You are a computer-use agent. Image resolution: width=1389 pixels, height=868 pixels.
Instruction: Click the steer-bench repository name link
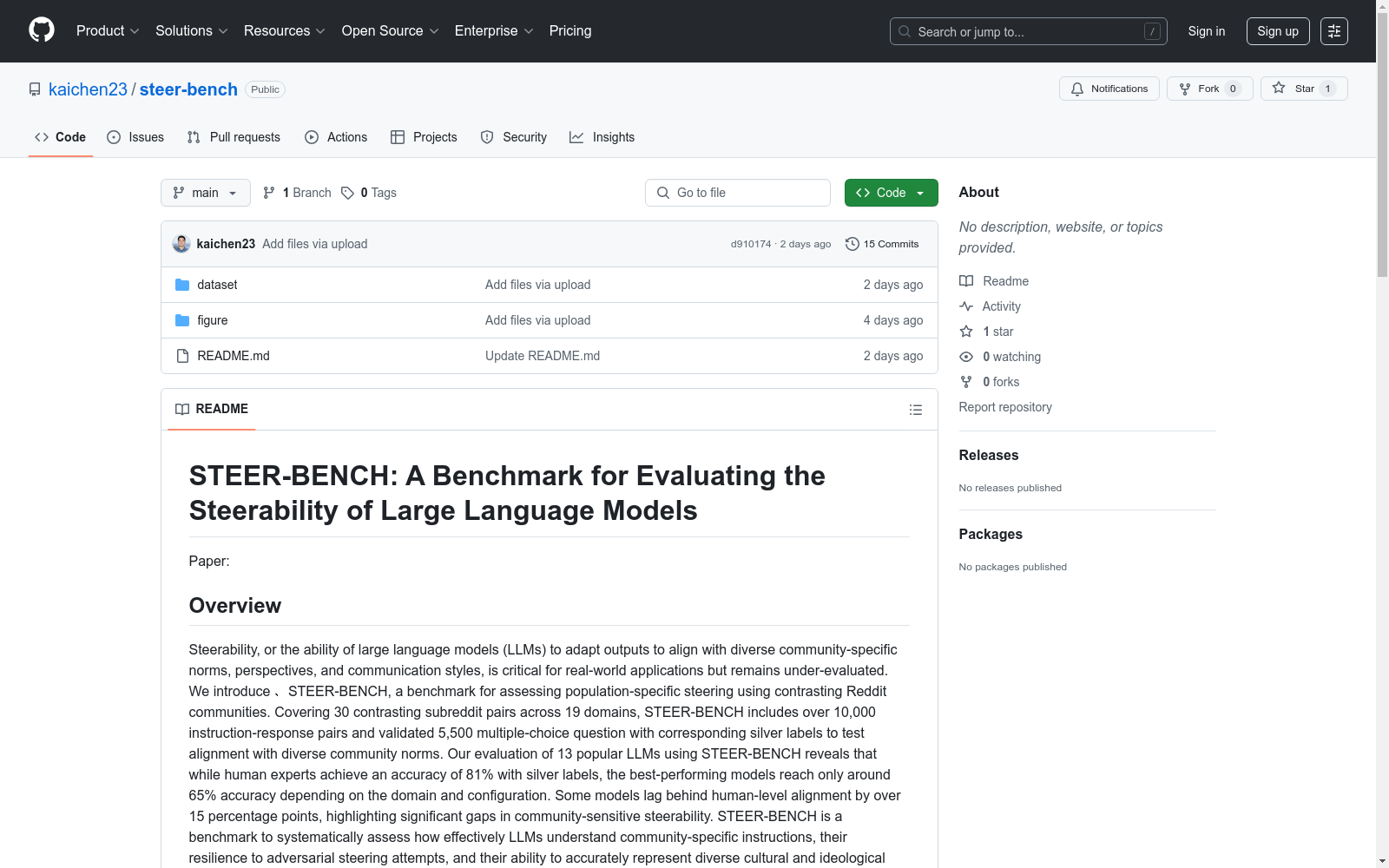[188, 89]
